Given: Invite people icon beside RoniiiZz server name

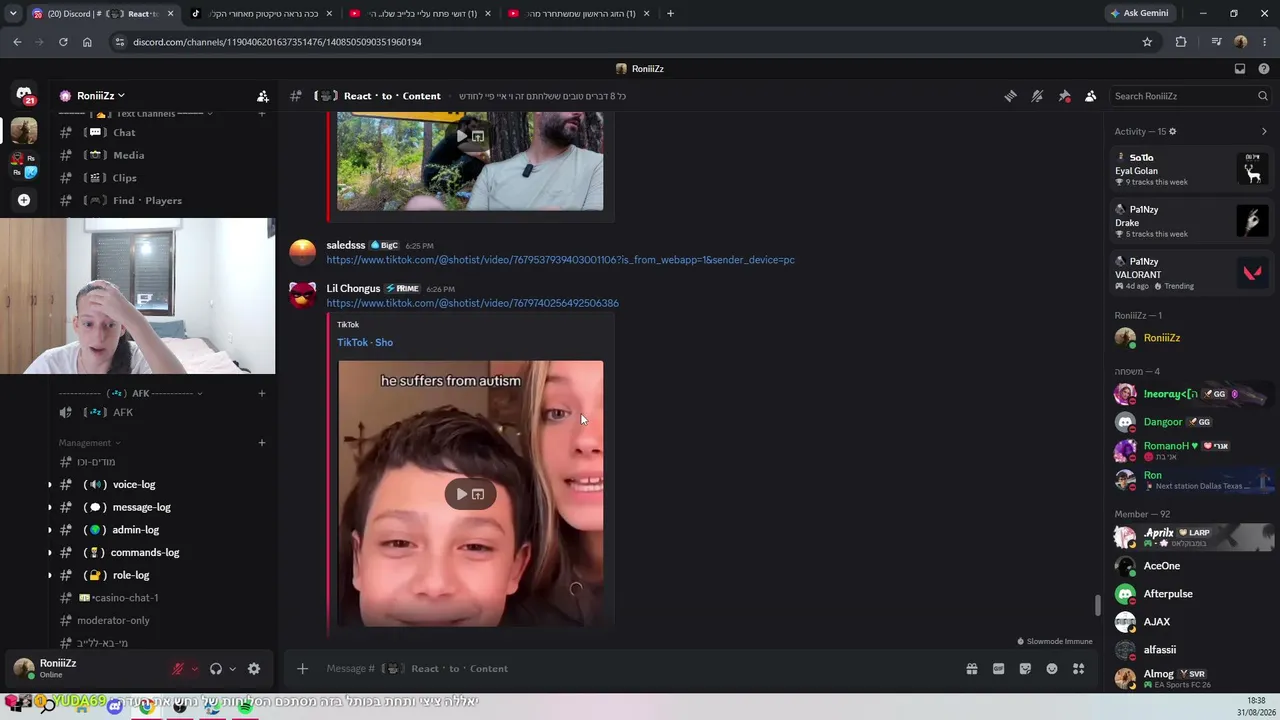Looking at the screenshot, I should click(x=262, y=96).
